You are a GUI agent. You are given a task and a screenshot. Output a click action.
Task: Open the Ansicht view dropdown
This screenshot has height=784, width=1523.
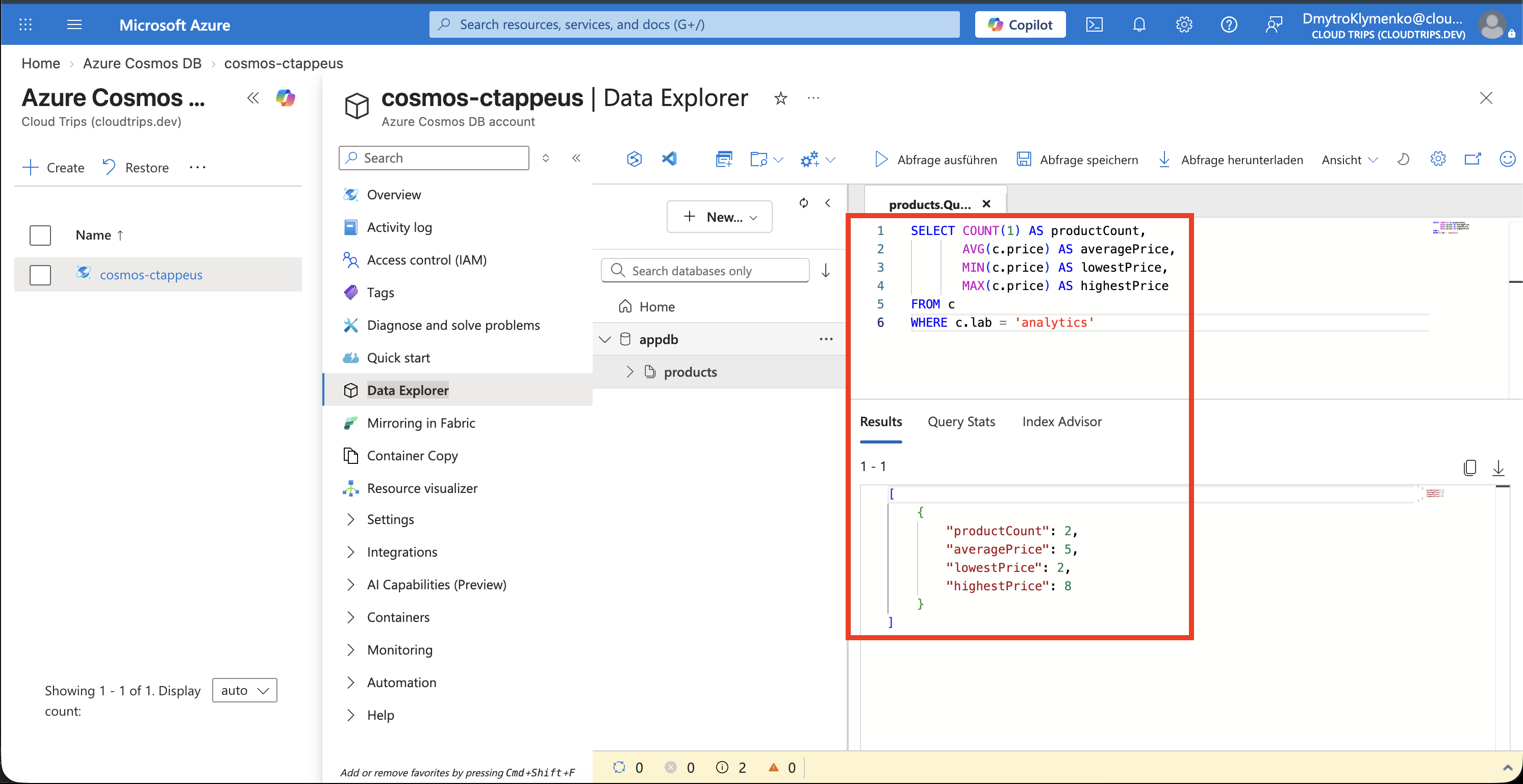click(x=1350, y=160)
